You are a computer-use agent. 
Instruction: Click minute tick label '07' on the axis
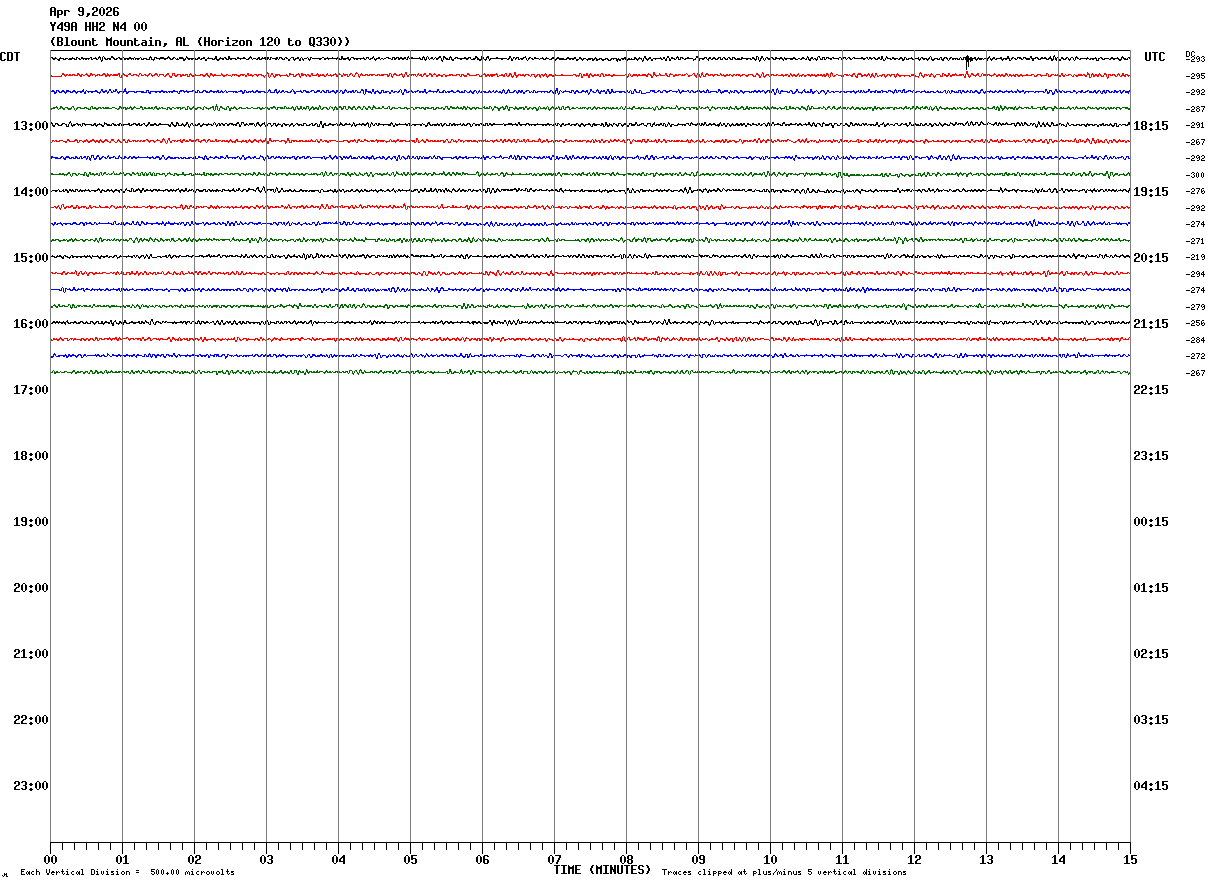[x=554, y=860]
